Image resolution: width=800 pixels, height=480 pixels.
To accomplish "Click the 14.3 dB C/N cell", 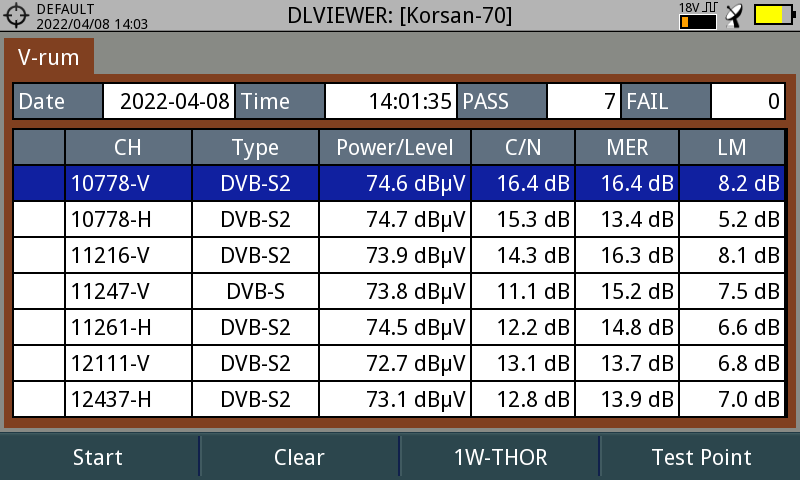I will tap(523, 255).
